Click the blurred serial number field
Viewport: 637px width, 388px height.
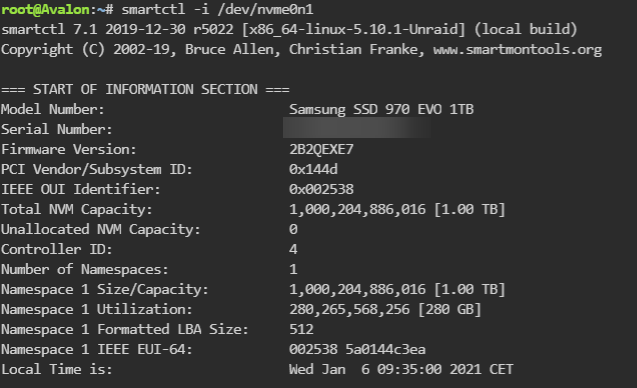coord(357,128)
